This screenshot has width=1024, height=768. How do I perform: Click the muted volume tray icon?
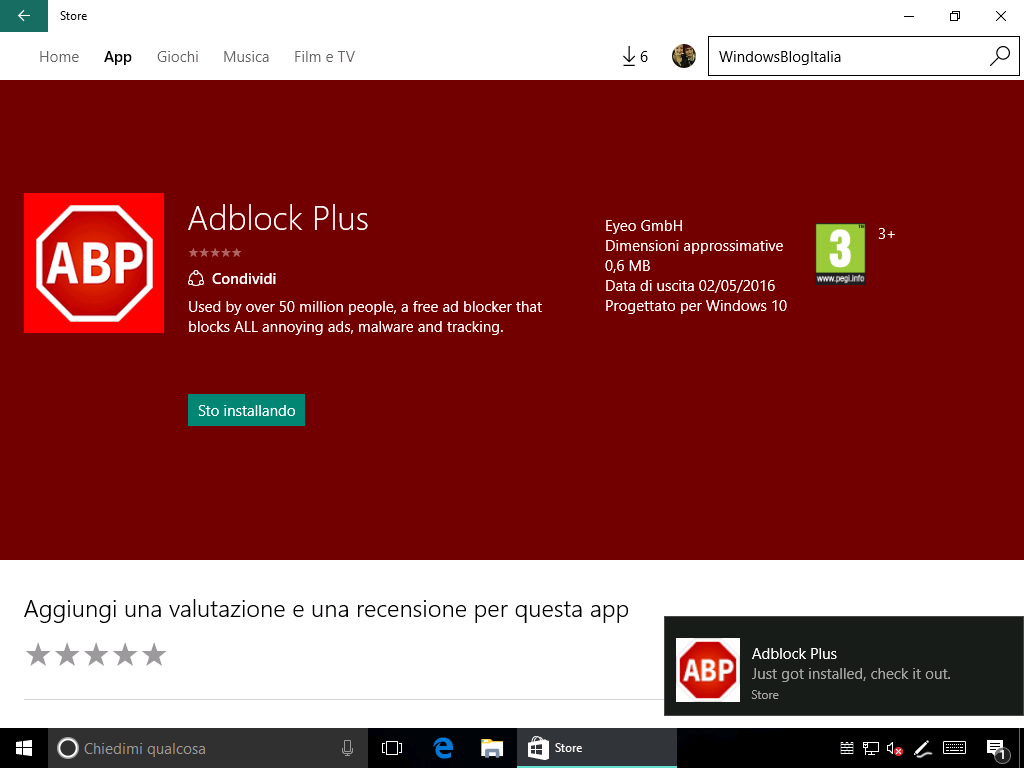tap(895, 748)
